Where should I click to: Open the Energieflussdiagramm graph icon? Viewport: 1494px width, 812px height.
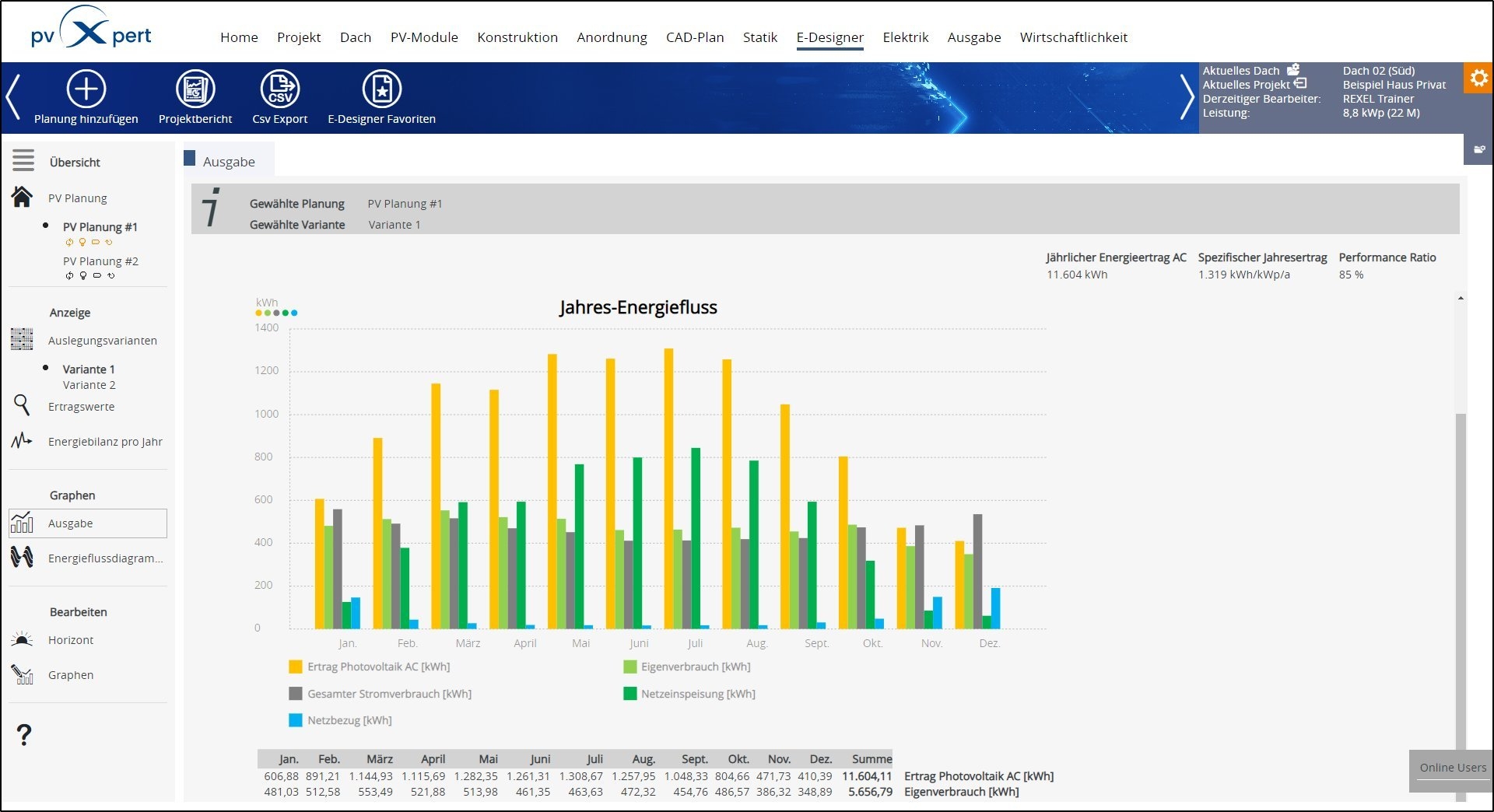(x=23, y=558)
